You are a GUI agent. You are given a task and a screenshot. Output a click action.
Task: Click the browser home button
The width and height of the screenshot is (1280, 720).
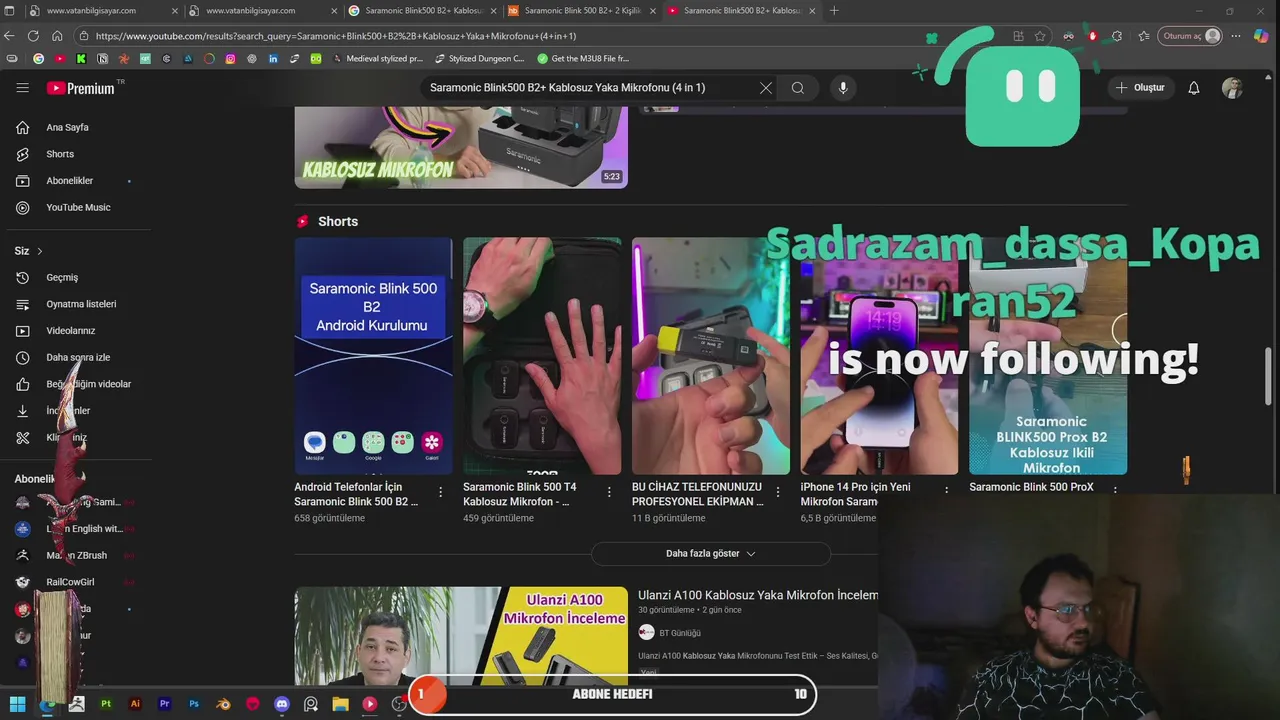(x=57, y=36)
